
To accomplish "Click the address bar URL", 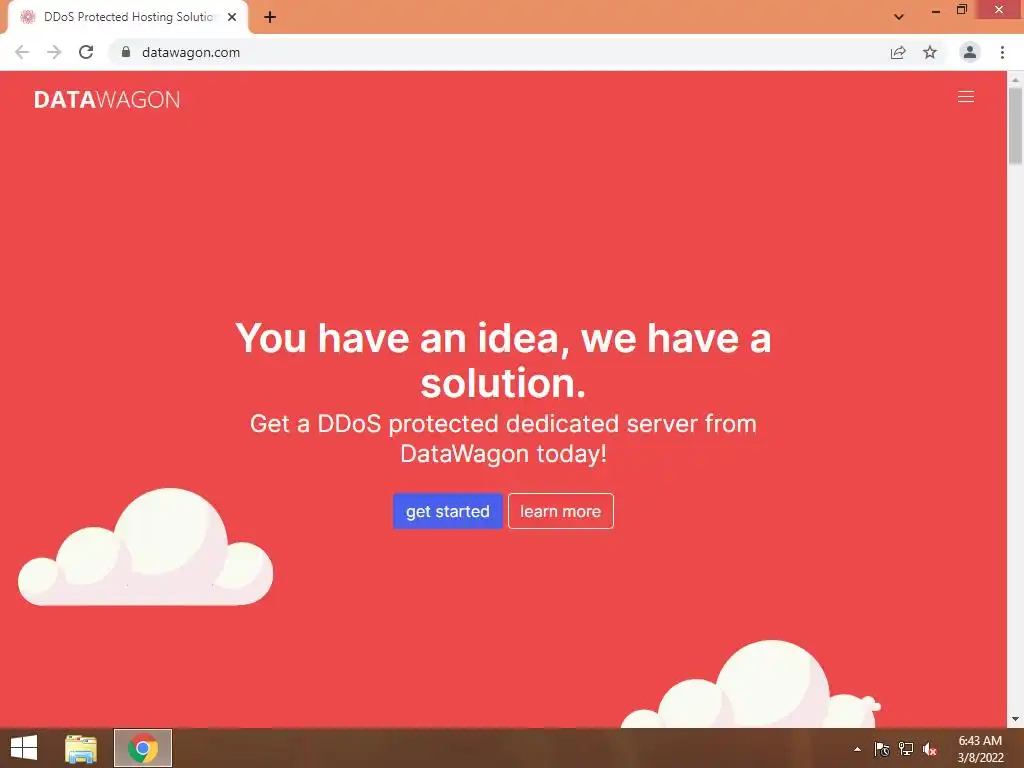I will 191,52.
